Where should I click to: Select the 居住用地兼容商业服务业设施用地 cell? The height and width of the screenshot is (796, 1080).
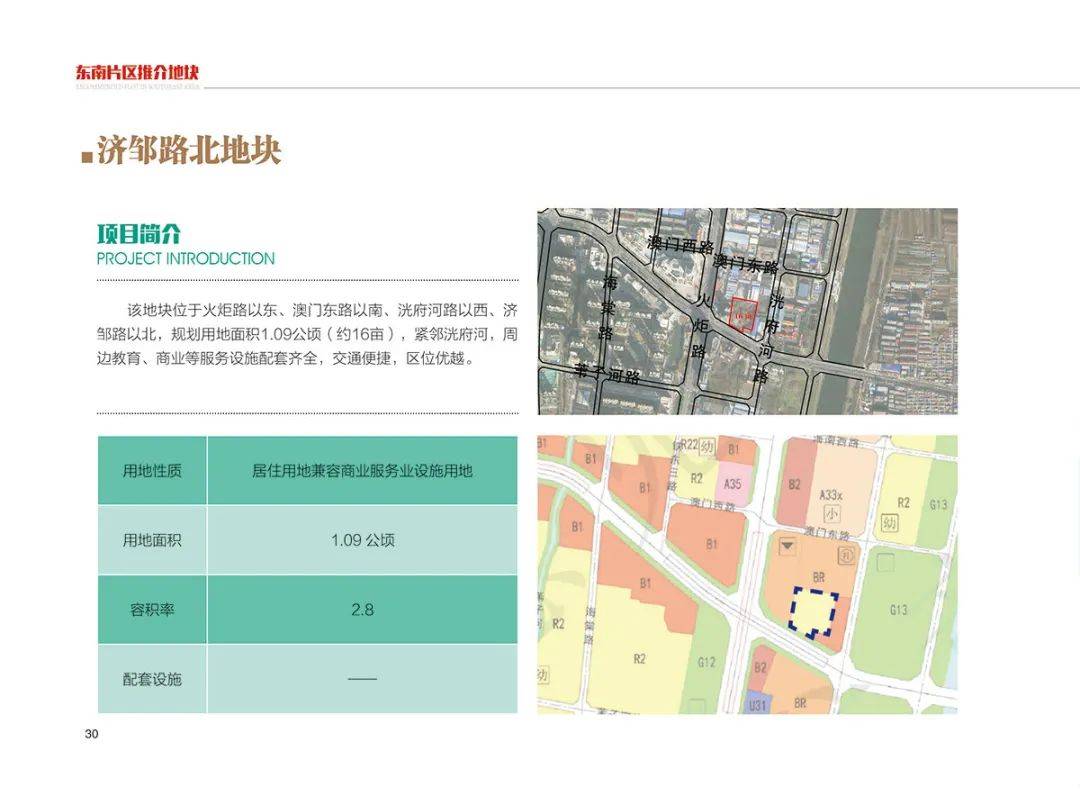(x=362, y=470)
